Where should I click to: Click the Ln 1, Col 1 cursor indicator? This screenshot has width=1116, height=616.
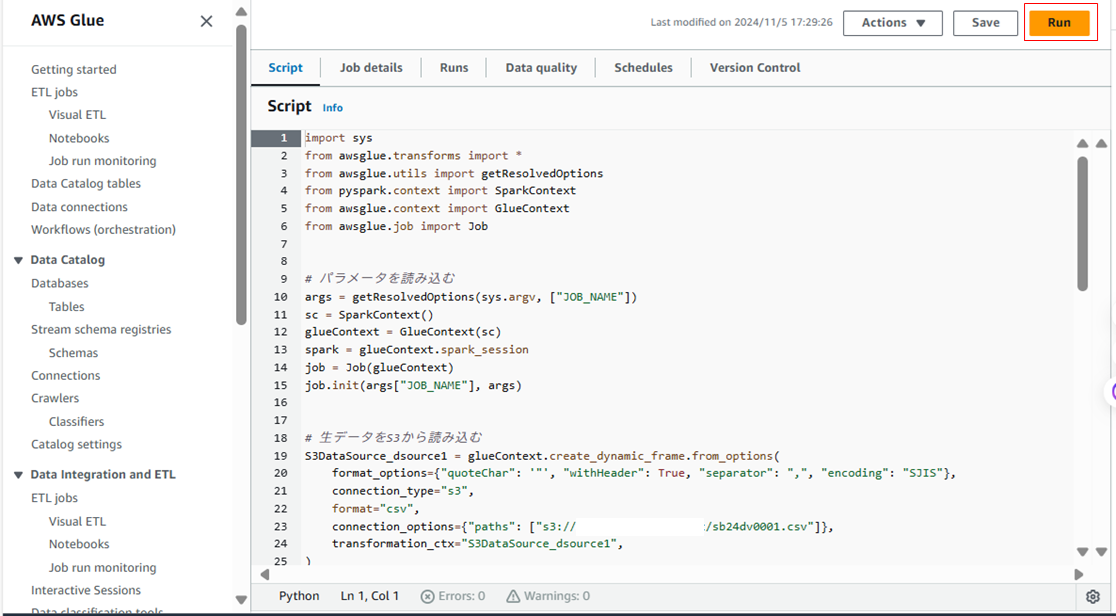[x=369, y=596]
